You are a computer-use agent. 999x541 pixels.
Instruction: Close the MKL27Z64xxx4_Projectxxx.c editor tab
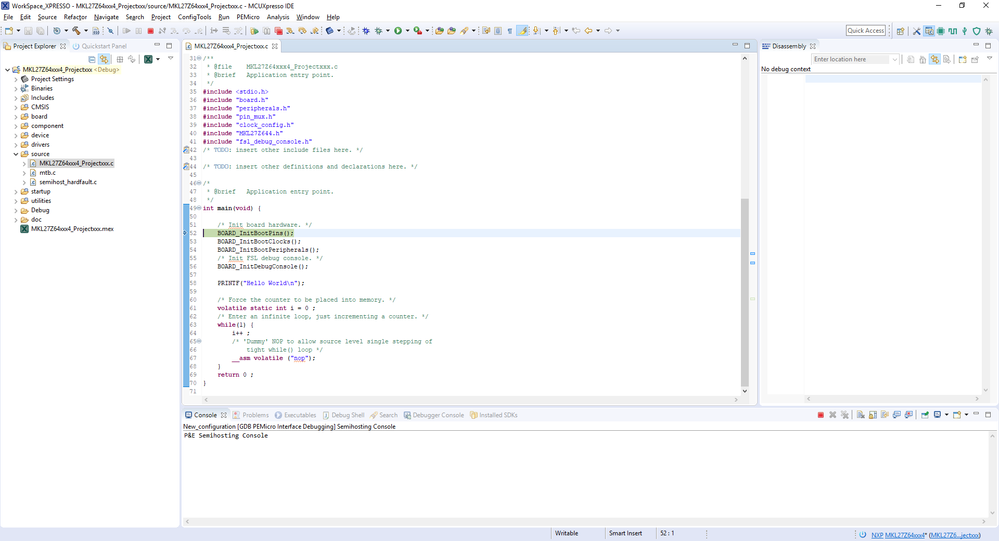pyautogui.click(x=275, y=46)
